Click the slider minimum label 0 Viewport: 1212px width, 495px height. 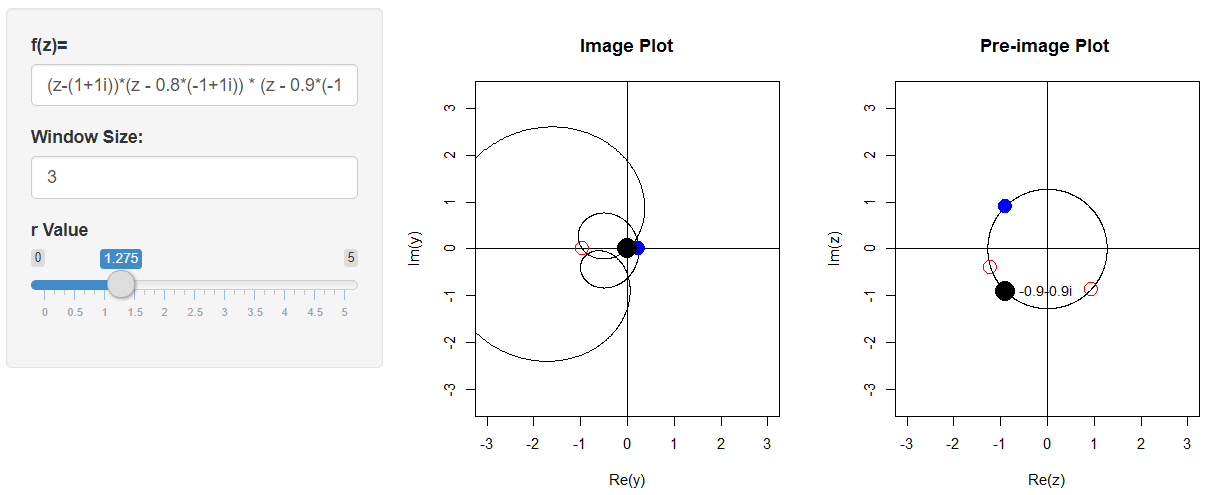(38, 258)
